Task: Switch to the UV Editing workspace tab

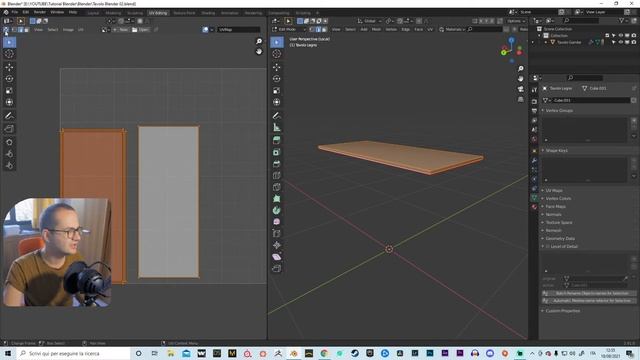Action: coord(158,13)
